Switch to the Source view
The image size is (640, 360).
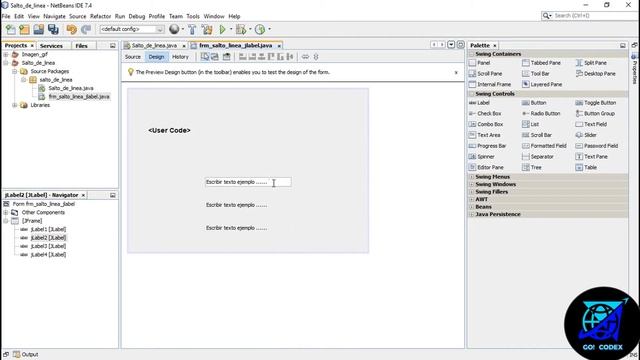[x=133, y=57]
